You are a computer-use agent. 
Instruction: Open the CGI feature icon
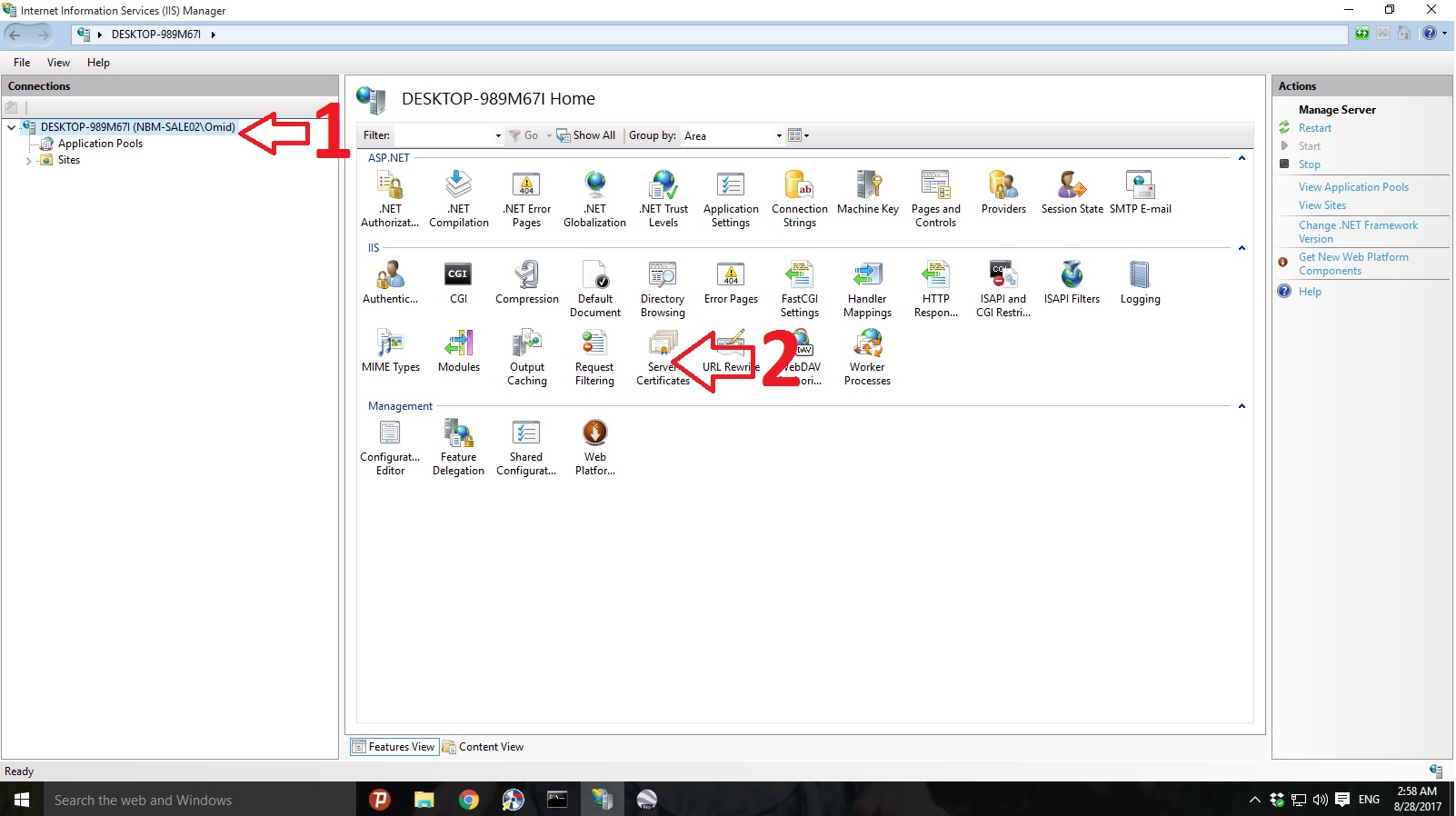(x=458, y=283)
